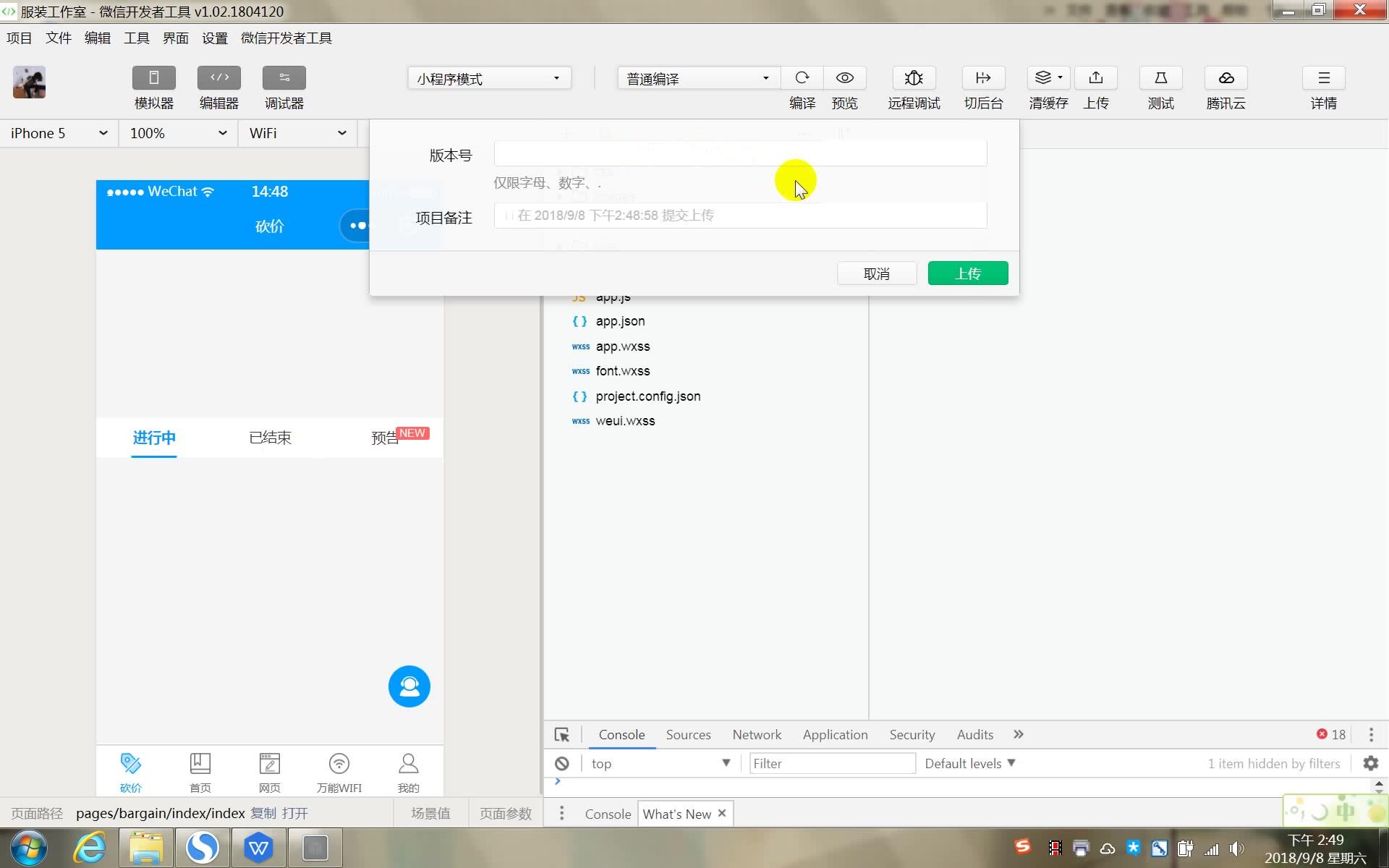Image resolution: width=1389 pixels, height=868 pixels.
Task: Open the Default levels dropdown
Action: coord(968,763)
